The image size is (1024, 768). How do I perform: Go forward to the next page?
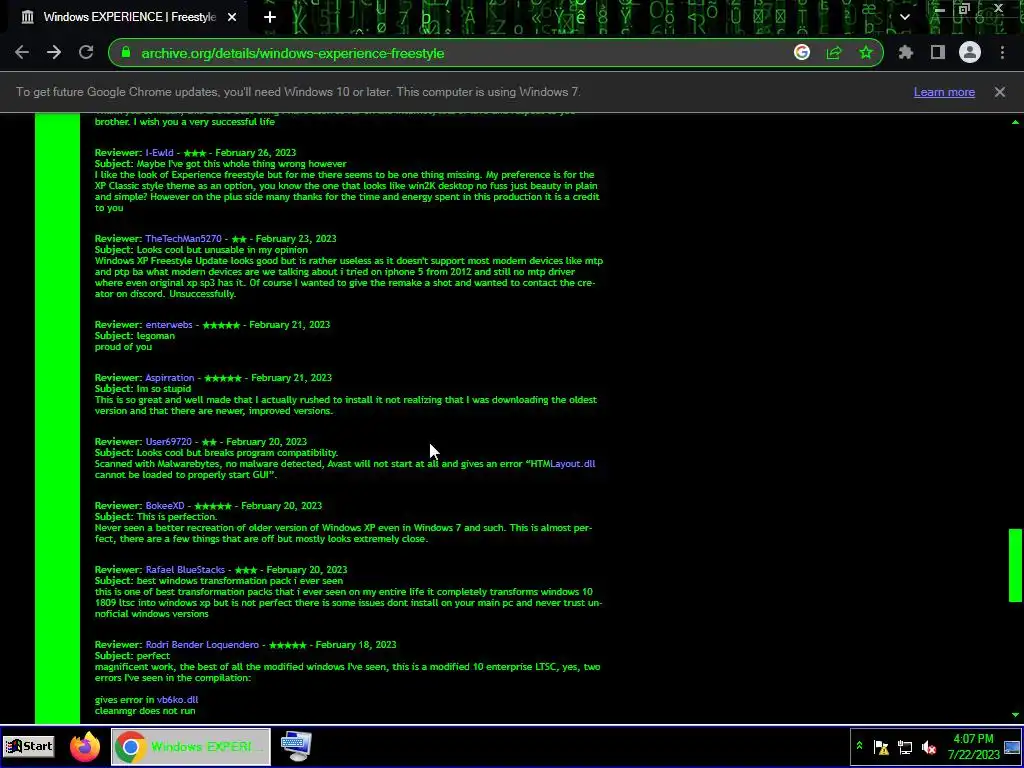[x=54, y=53]
